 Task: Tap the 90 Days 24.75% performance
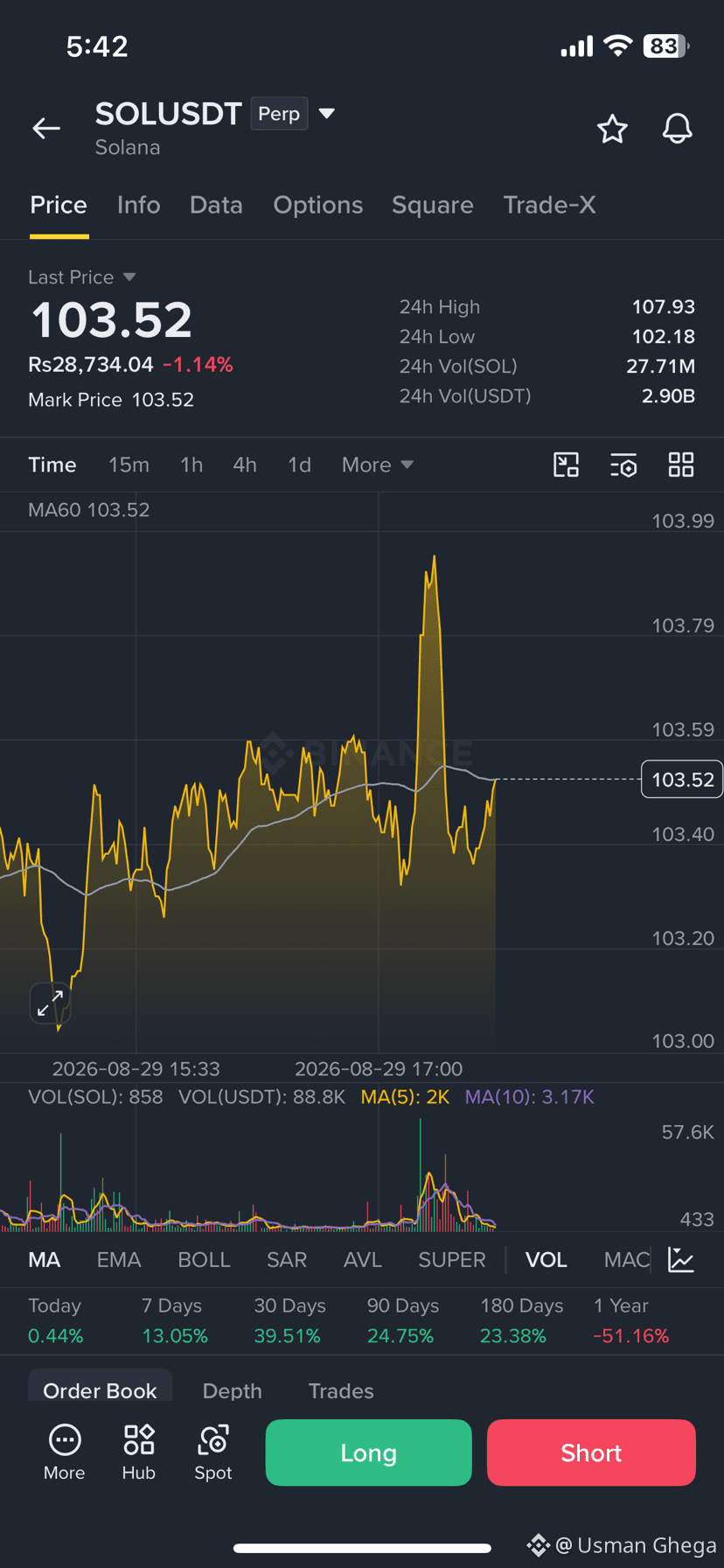[402, 1320]
